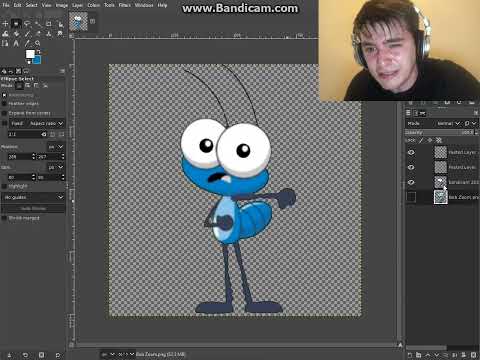480x360 pixels.
Task: Set selection mode to Subtract
Action: coord(36,86)
